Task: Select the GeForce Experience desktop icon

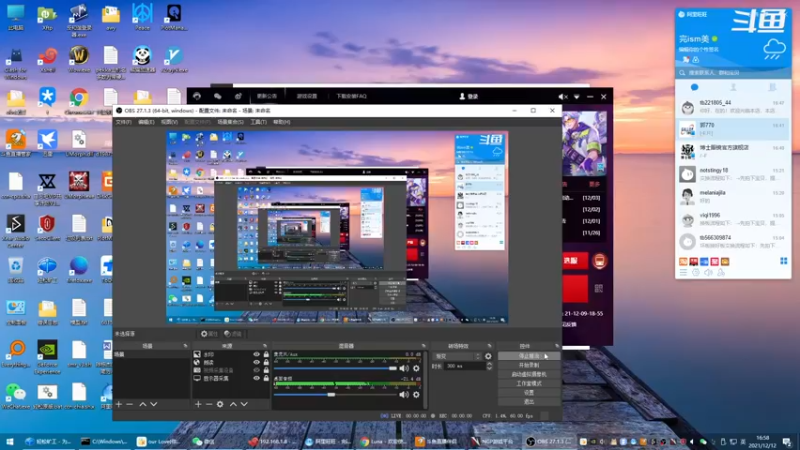Action: 47,357
